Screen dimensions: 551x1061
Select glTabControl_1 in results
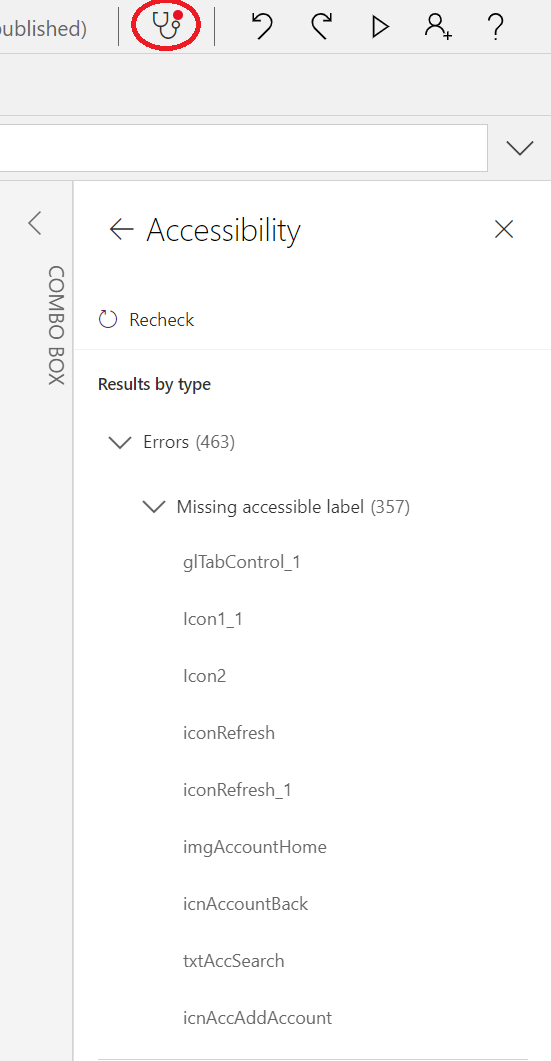coord(242,562)
